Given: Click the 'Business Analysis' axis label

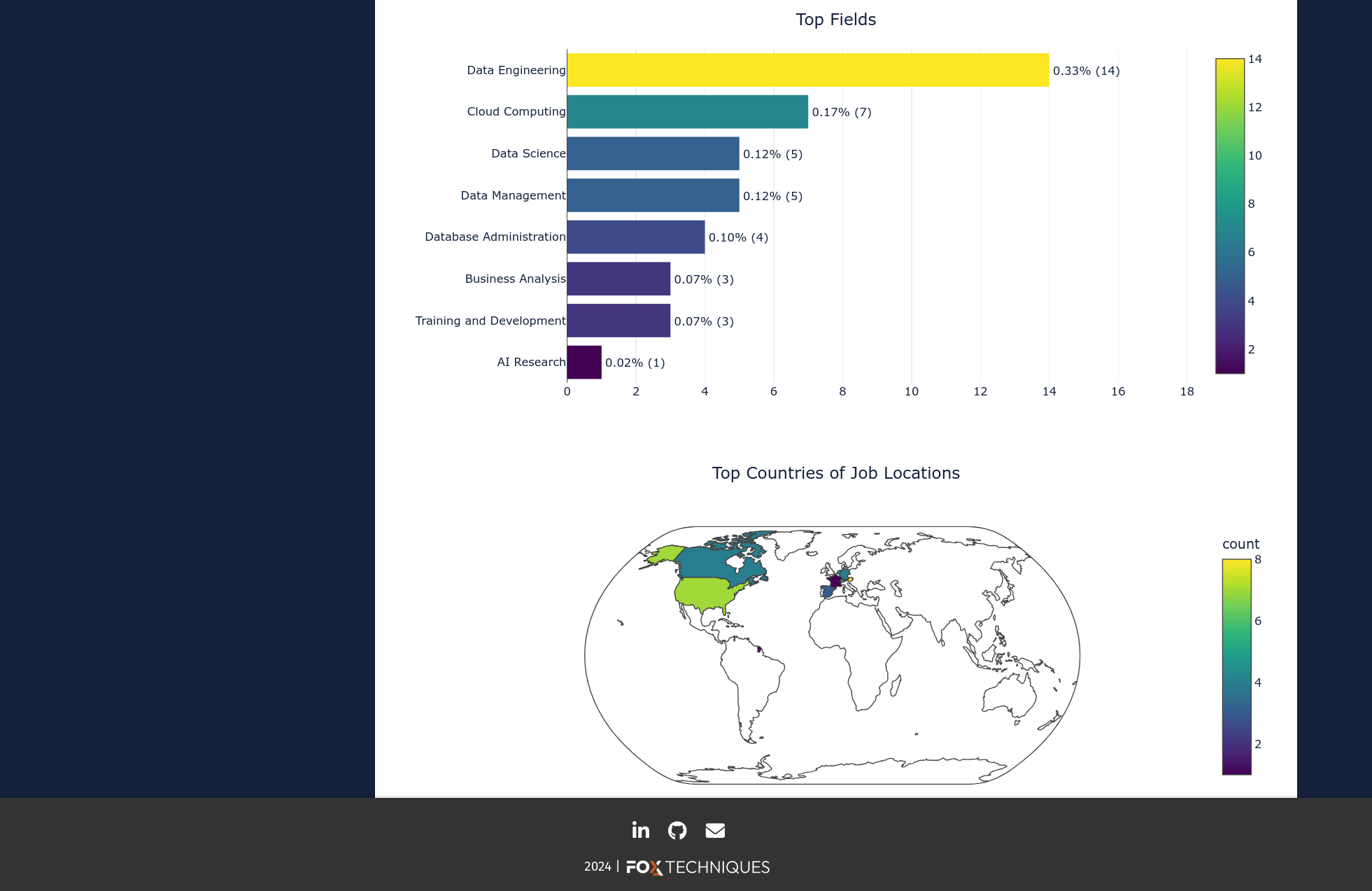Looking at the screenshot, I should click(515, 279).
